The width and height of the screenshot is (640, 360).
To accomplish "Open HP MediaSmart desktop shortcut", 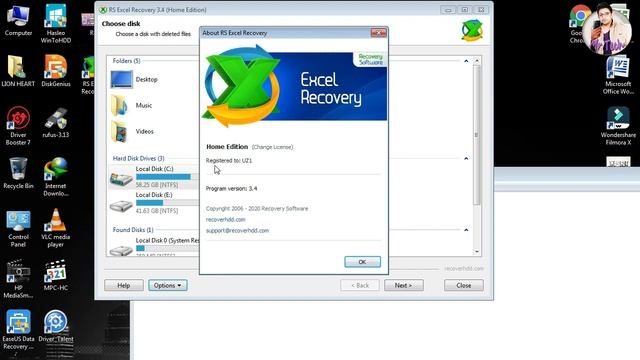I will 18,279.
